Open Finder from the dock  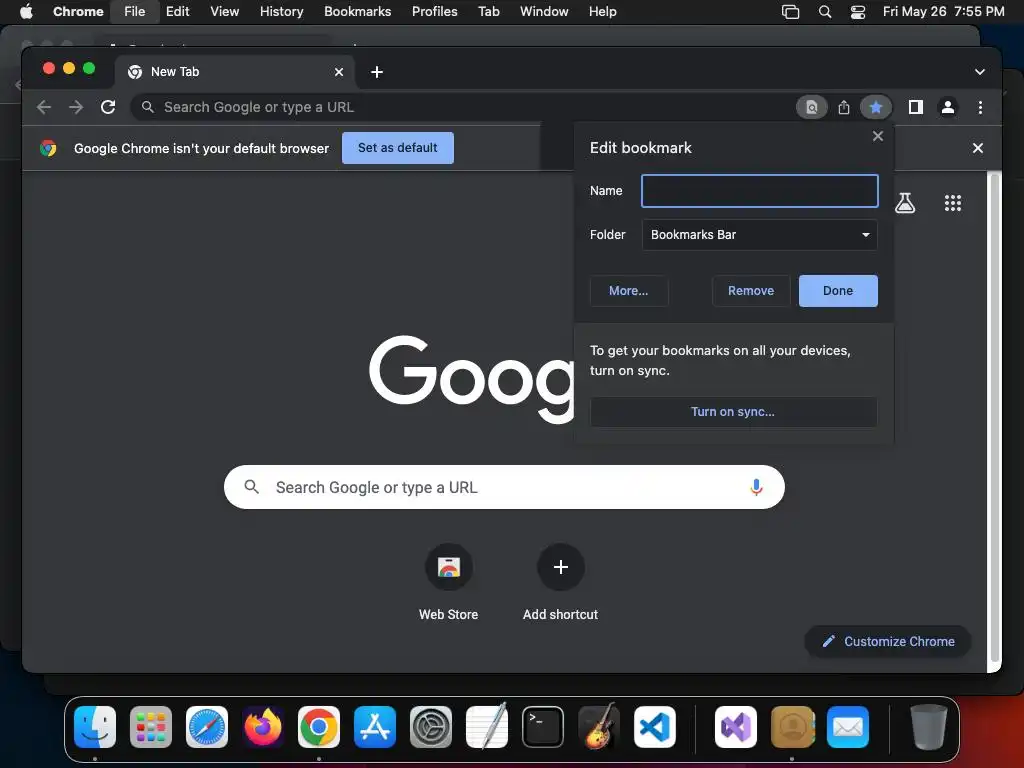95,727
